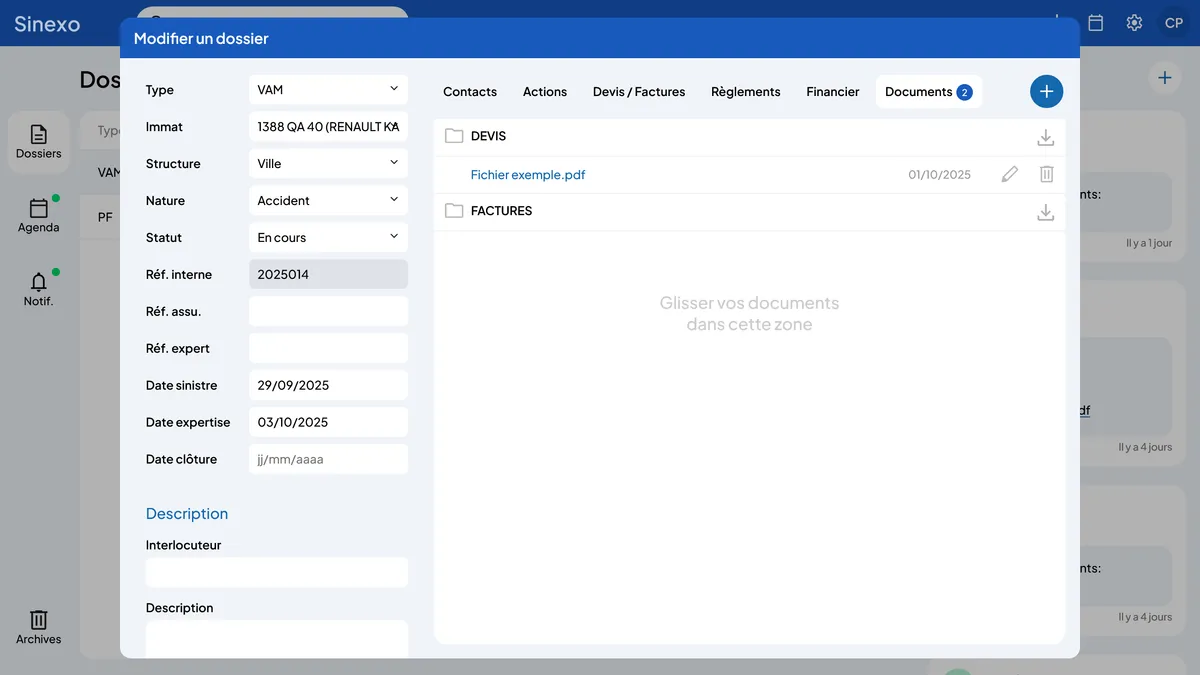Click the FACTURES folder icon
Viewport: 1200px width, 675px height.
tap(454, 211)
